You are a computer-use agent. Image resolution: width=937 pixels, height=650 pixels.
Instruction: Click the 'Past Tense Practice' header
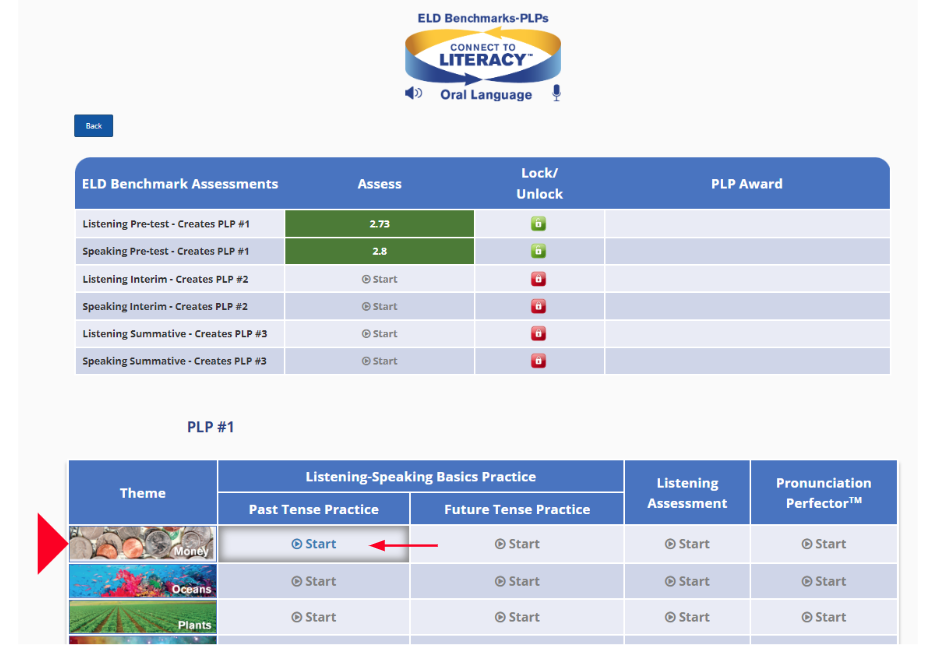(314, 510)
